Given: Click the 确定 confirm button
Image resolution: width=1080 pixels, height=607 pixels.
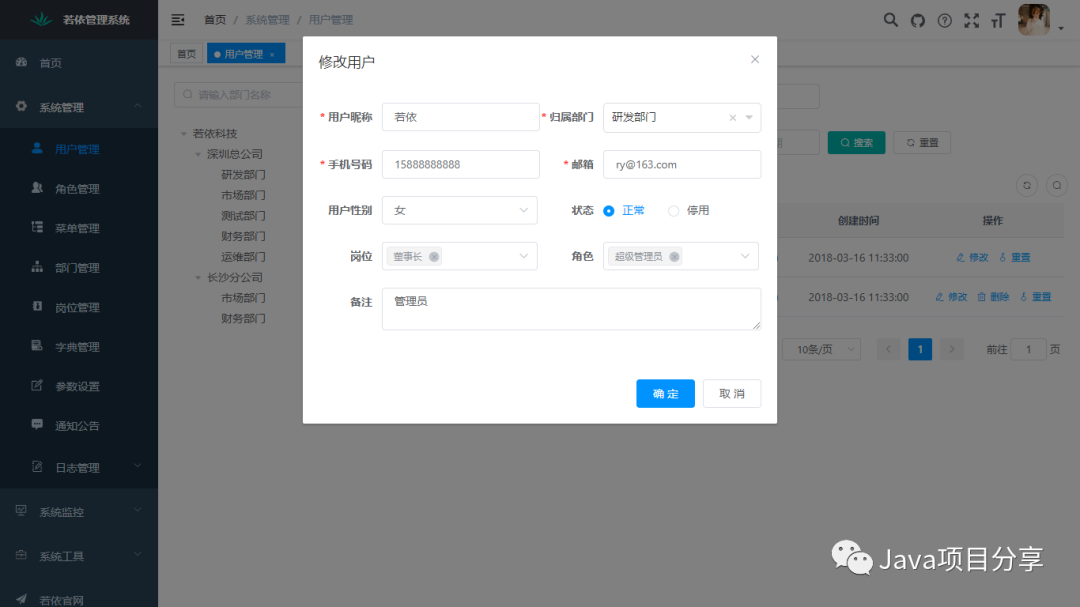Looking at the screenshot, I should click(x=665, y=394).
